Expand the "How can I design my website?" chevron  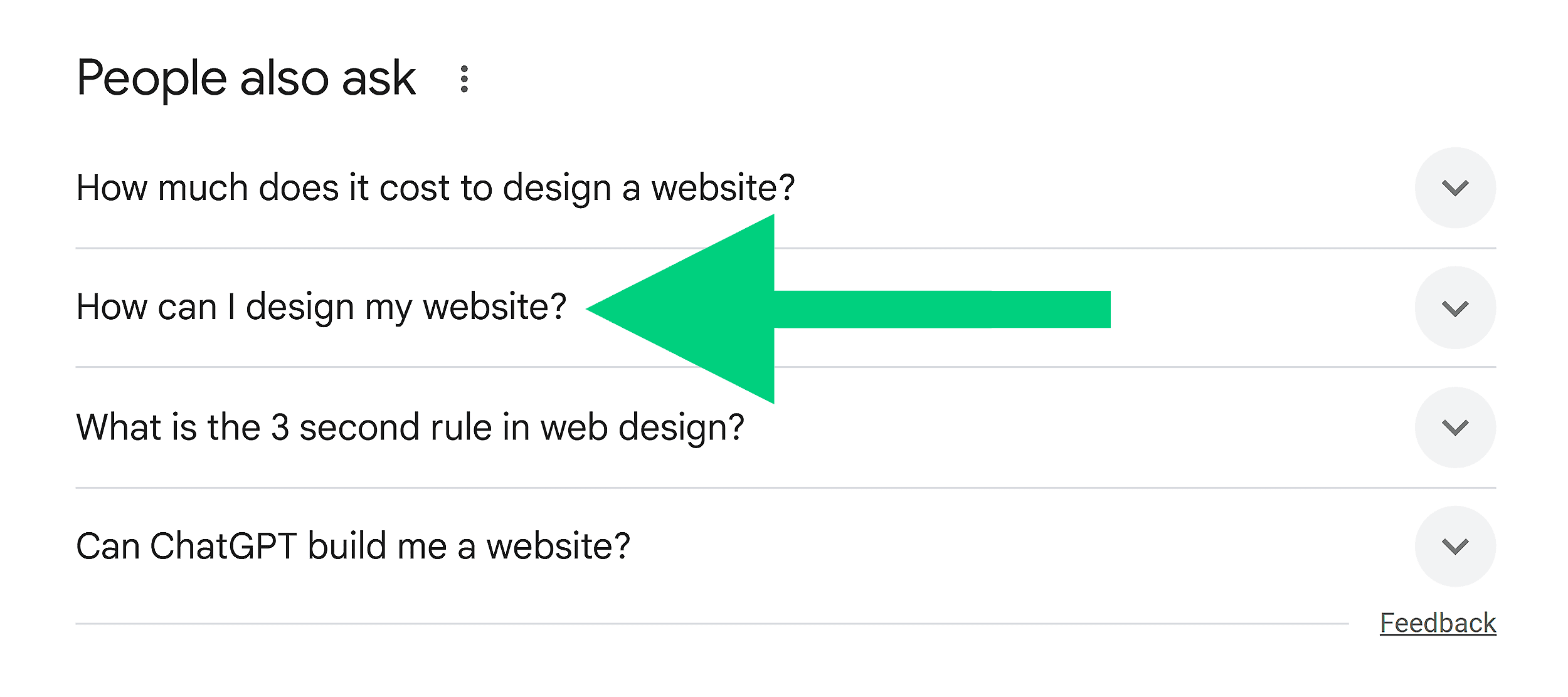click(1455, 308)
